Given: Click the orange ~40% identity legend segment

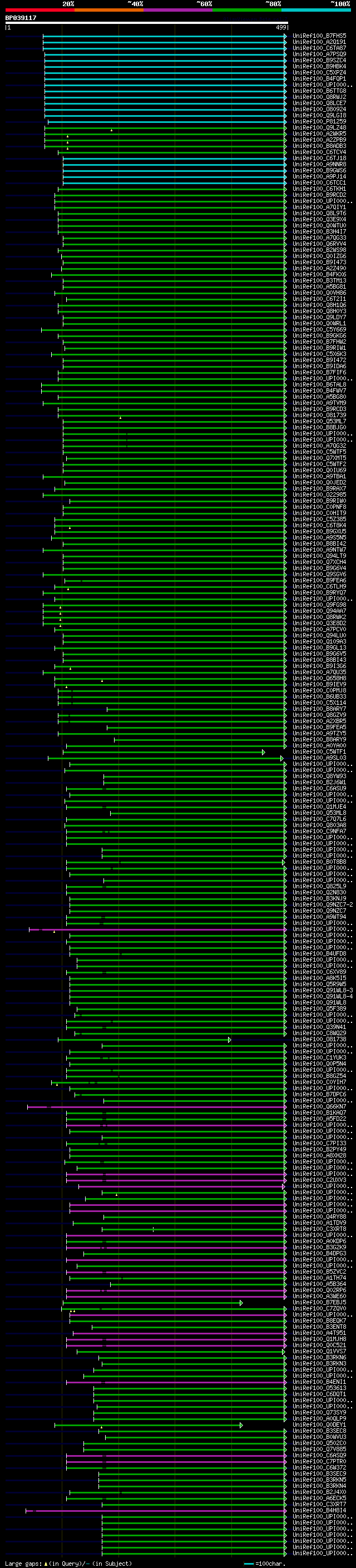Looking at the screenshot, I should tap(109, 10).
